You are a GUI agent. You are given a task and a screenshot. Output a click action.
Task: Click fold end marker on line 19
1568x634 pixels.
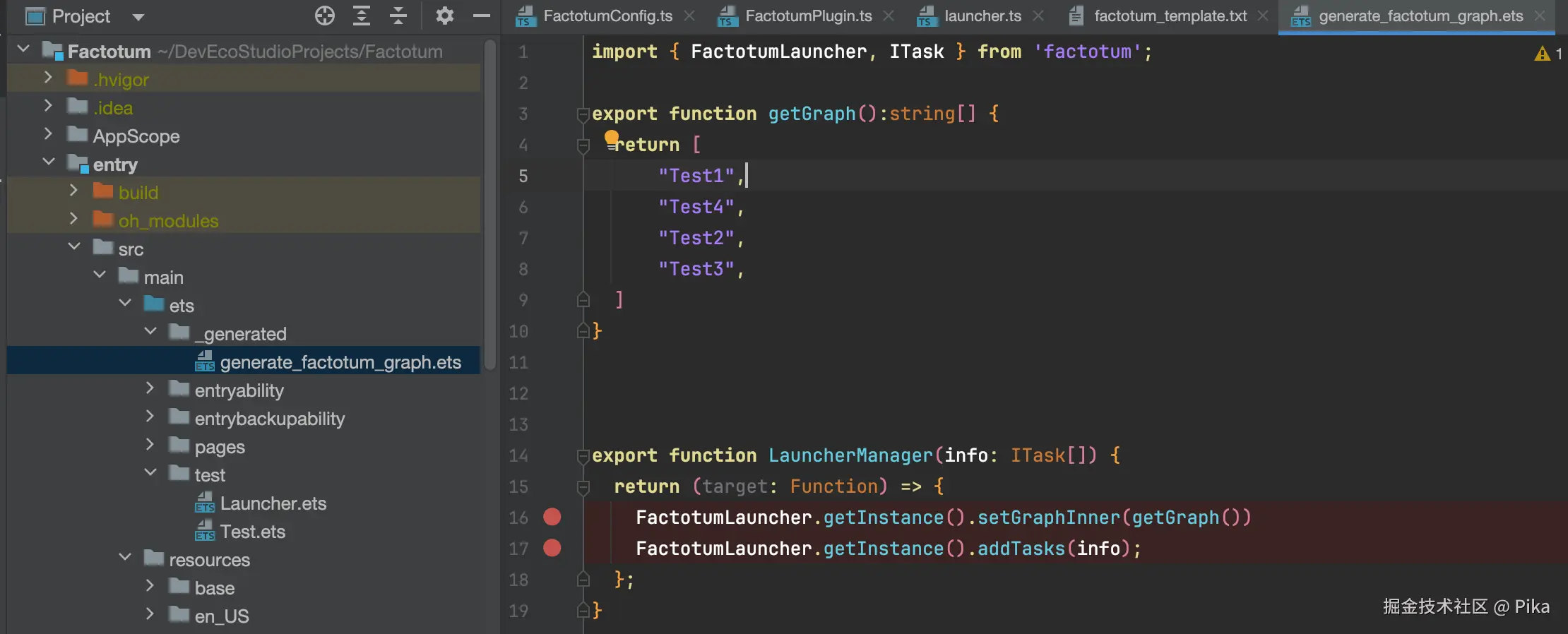(x=583, y=610)
